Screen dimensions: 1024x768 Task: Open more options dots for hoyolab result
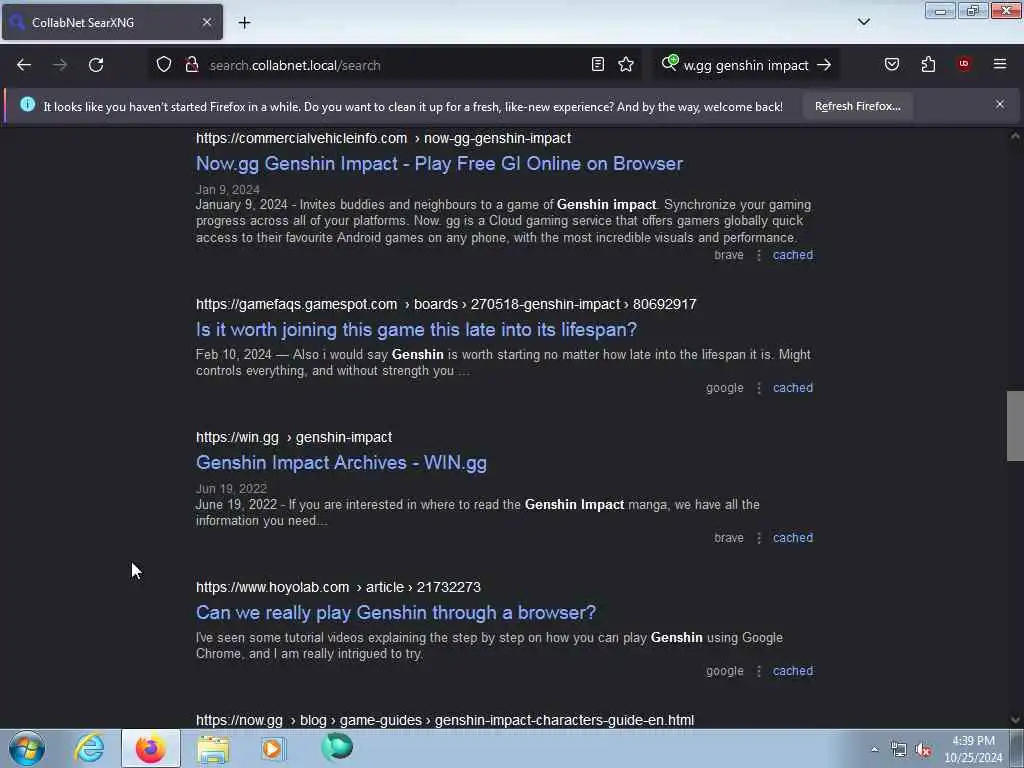pyautogui.click(x=758, y=671)
